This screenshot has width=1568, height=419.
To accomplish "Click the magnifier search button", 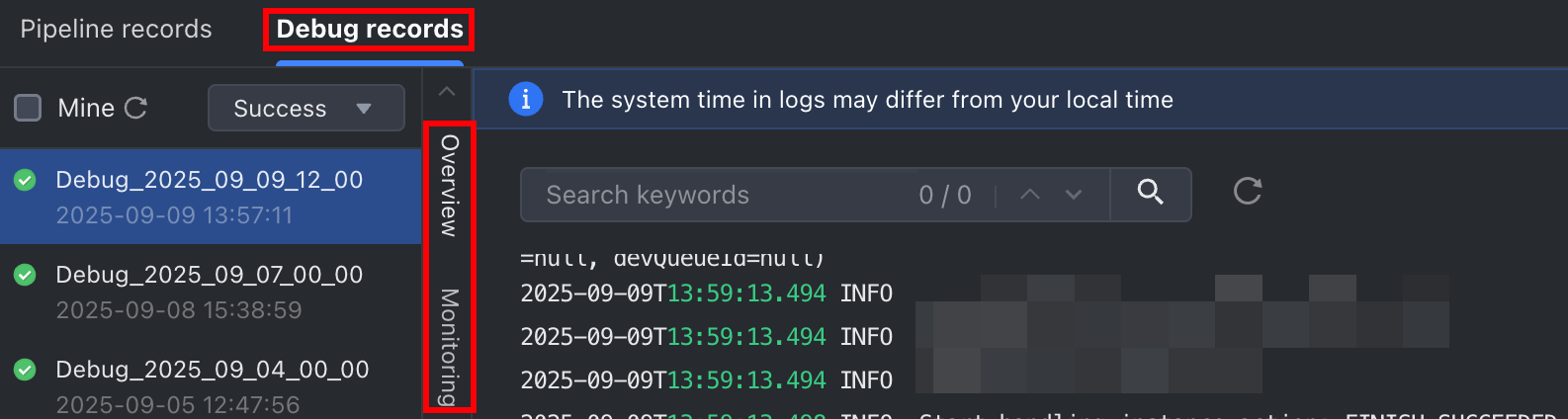I will tap(1150, 194).
